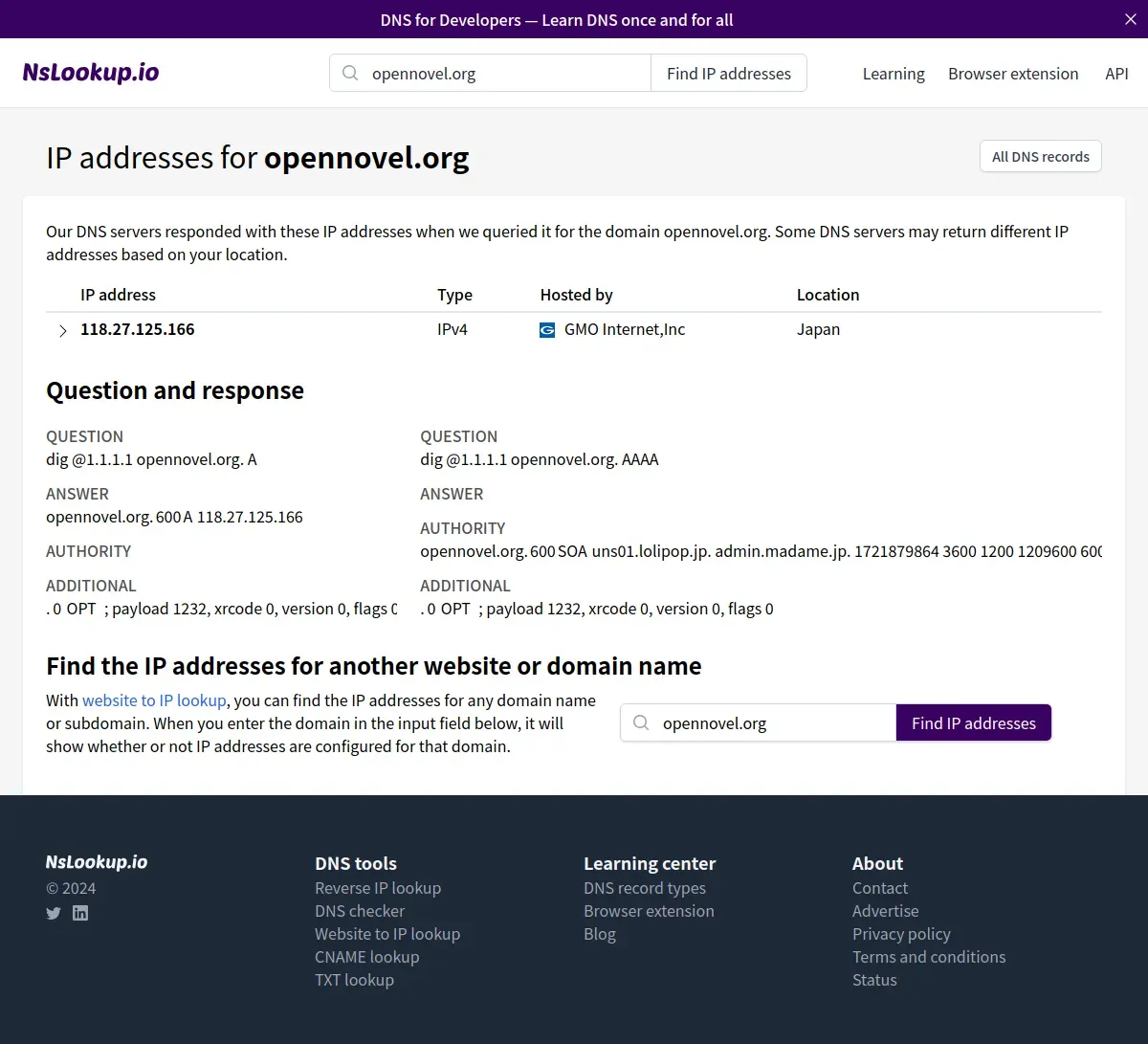
Task: Open the Privacy policy footer link
Action: 901,934
